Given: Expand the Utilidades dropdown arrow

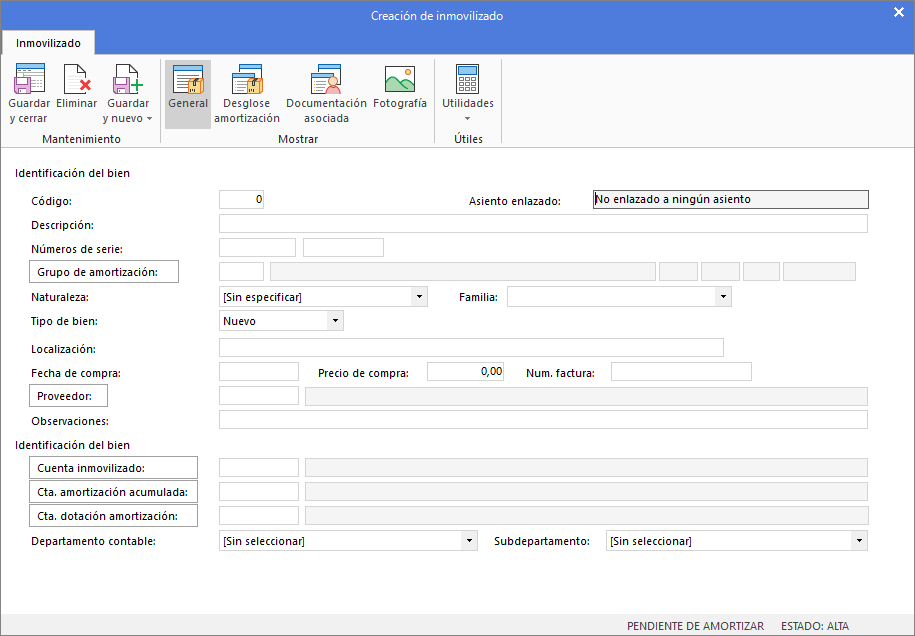Looking at the screenshot, I should 467,118.
